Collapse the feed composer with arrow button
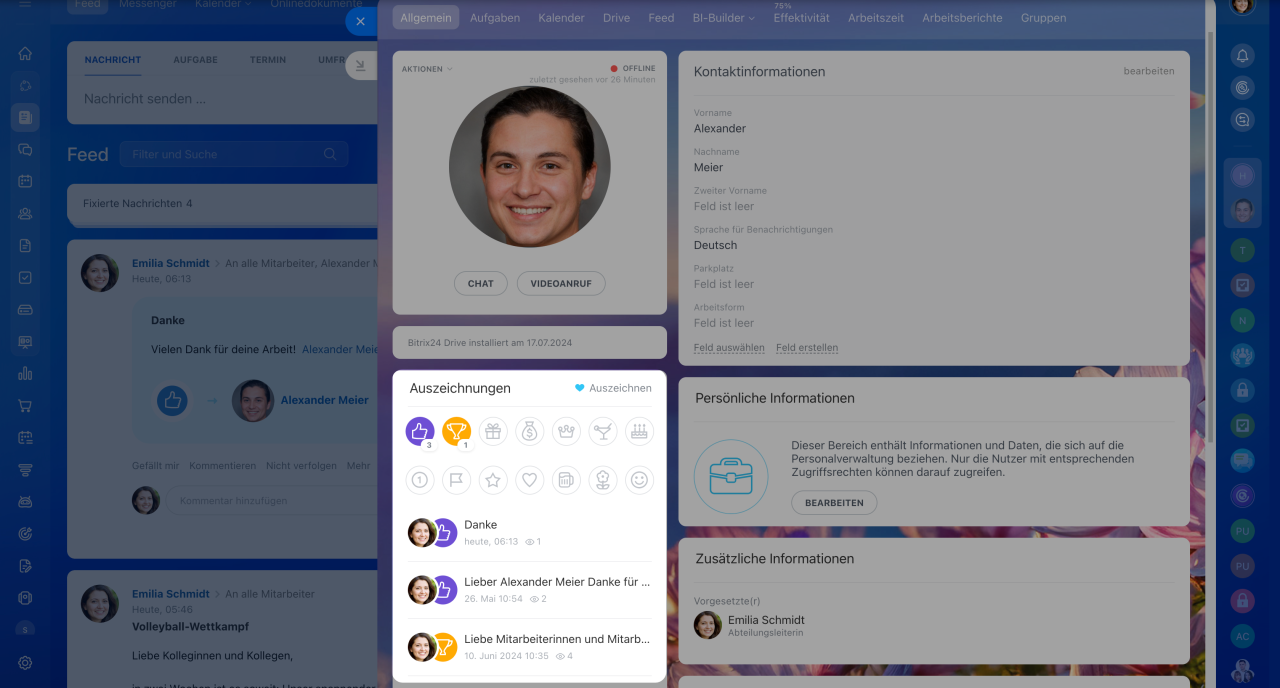This screenshot has height=688, width=1280. tap(360, 66)
